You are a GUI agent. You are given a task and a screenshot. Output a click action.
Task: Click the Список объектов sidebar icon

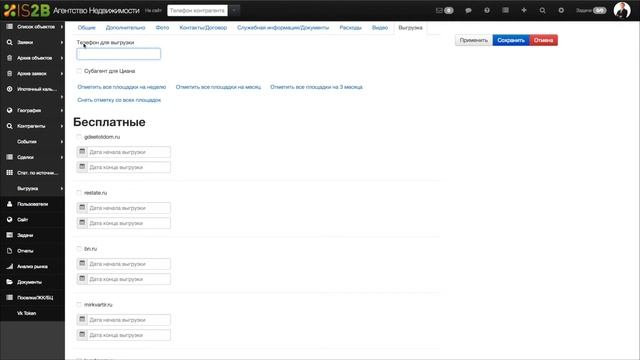pyautogui.click(x=9, y=27)
